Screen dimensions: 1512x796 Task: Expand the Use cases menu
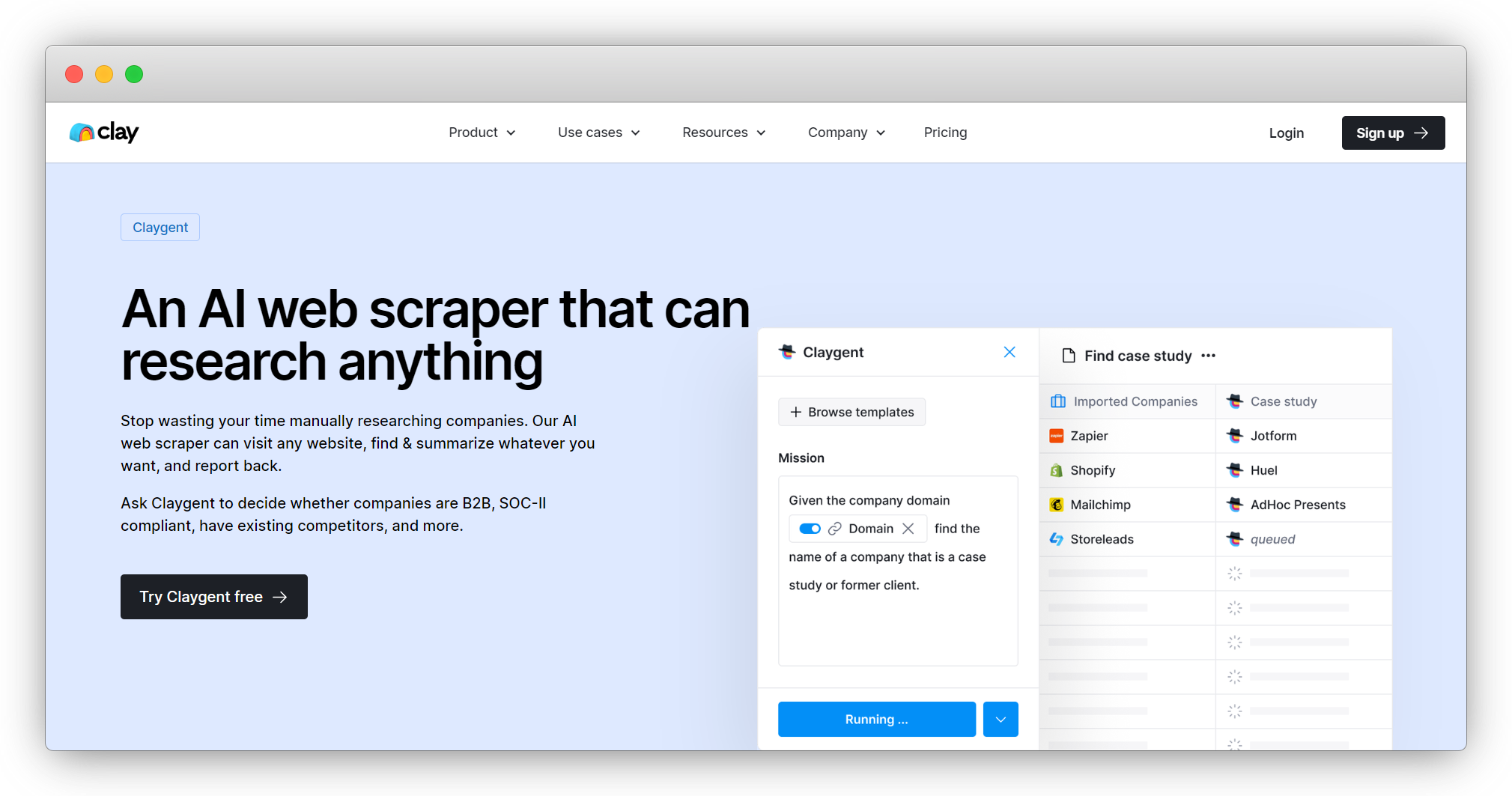pyautogui.click(x=599, y=133)
